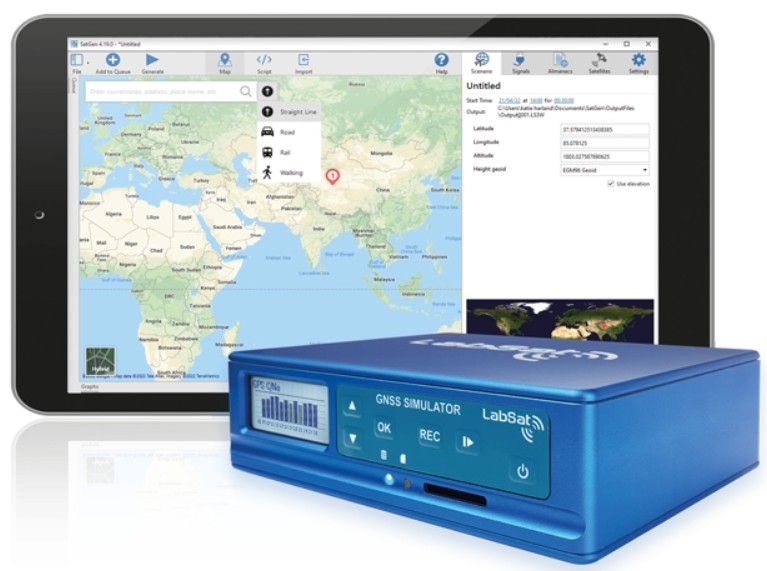The height and width of the screenshot is (571, 767).
Task: Click the Latitude value field
Action: click(605, 130)
